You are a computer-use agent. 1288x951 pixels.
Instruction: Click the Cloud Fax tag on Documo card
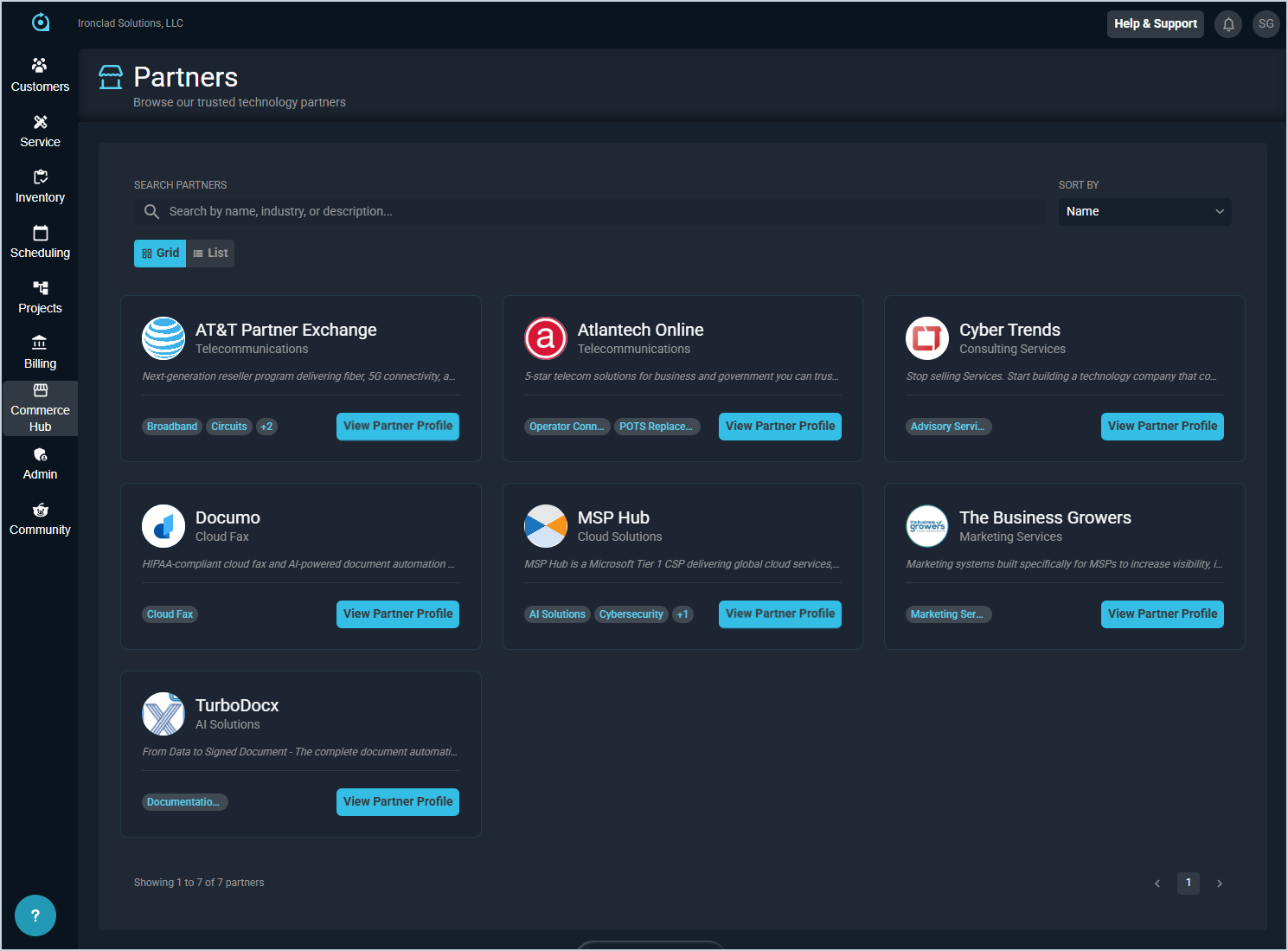click(170, 614)
